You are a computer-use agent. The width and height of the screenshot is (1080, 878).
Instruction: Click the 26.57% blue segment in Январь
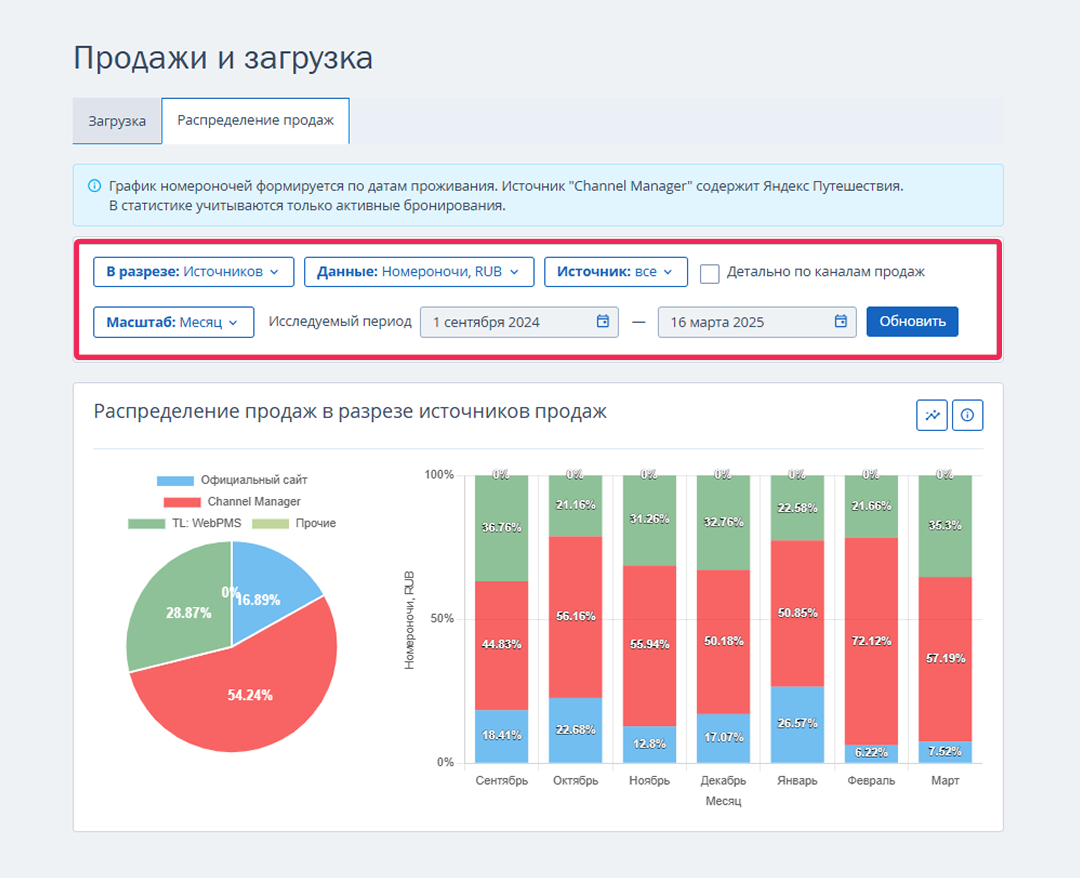click(798, 724)
